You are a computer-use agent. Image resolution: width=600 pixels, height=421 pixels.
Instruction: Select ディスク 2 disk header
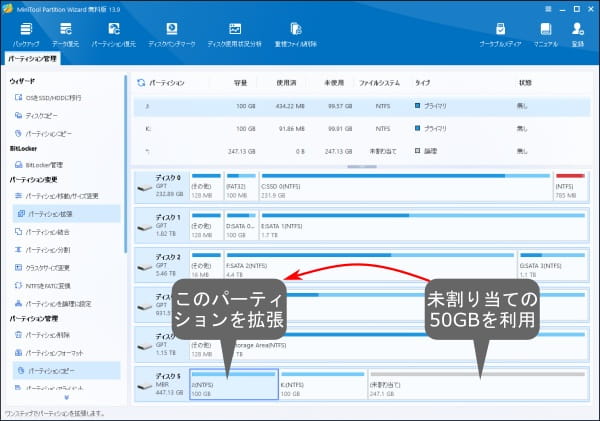pyautogui.click(x=162, y=266)
